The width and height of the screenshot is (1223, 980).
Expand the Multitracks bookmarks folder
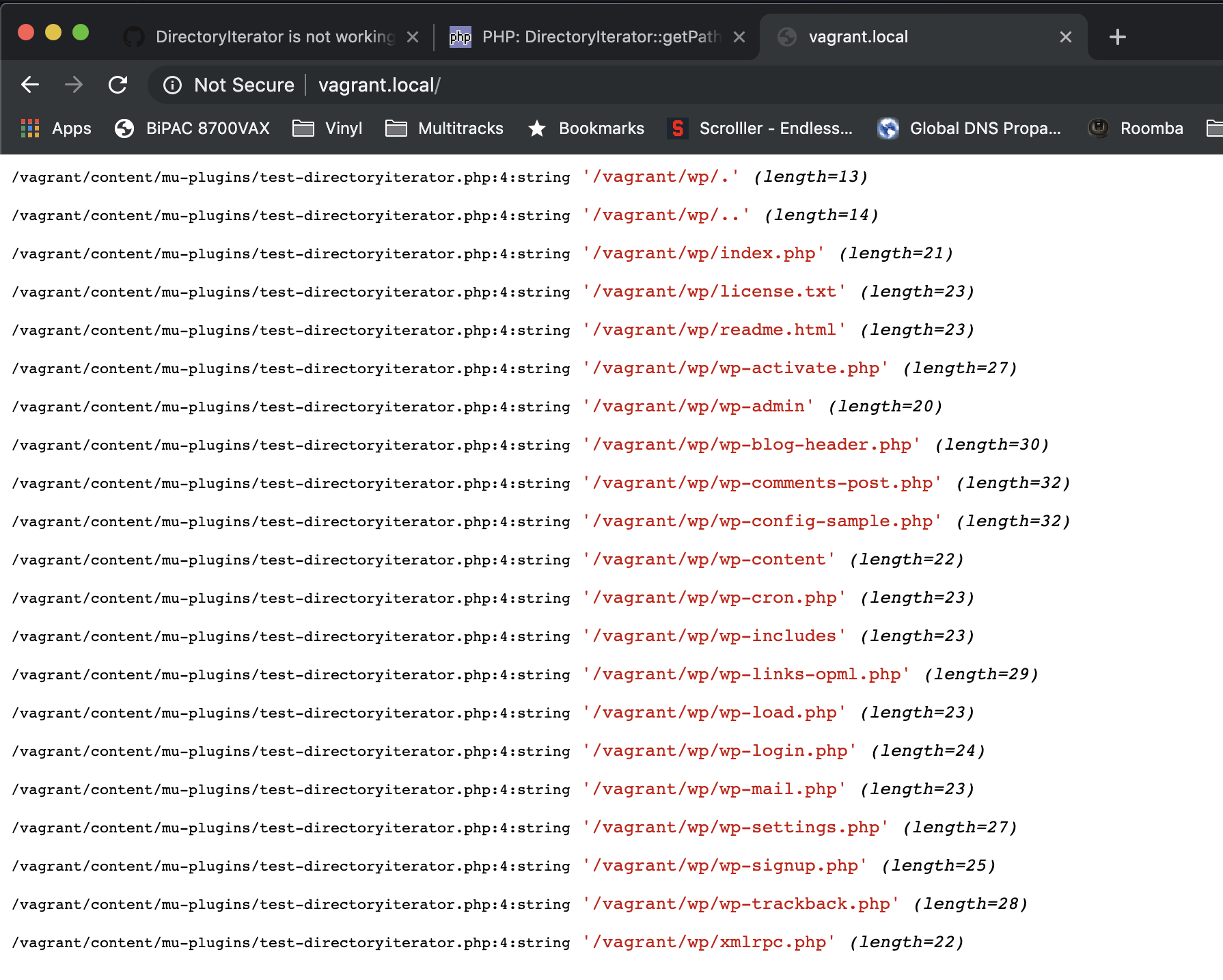point(444,128)
